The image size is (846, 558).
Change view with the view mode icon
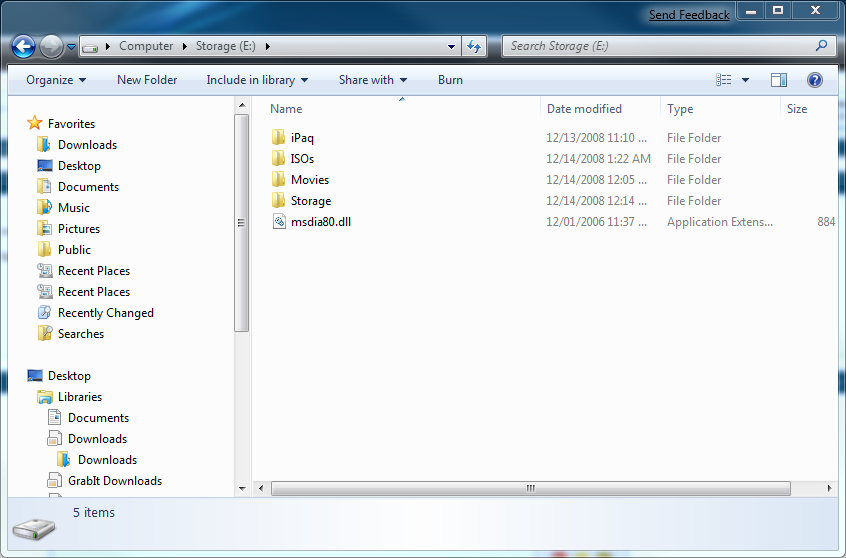point(724,80)
